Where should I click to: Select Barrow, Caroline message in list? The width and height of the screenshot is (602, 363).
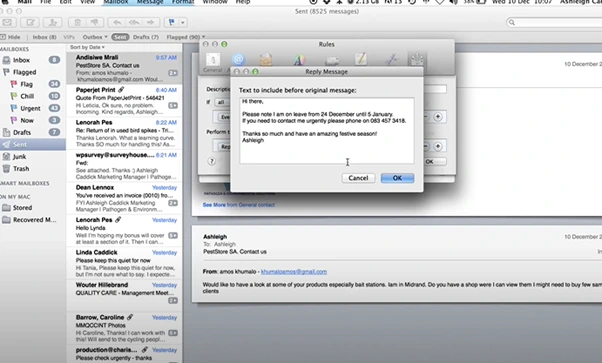(x=124, y=328)
